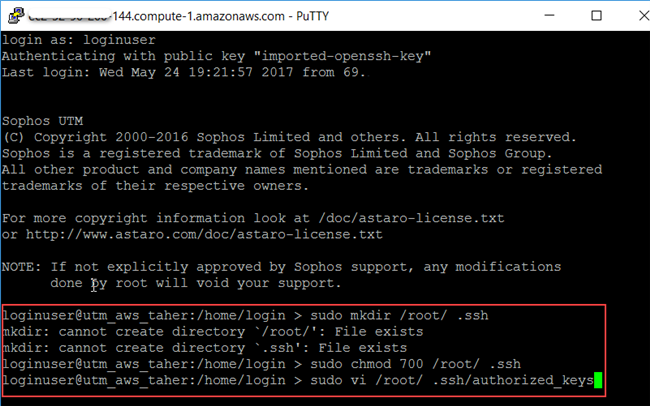Screen dimensions: 650x406
Task: Click the "imported-openssh-key" text
Action: point(342,56)
